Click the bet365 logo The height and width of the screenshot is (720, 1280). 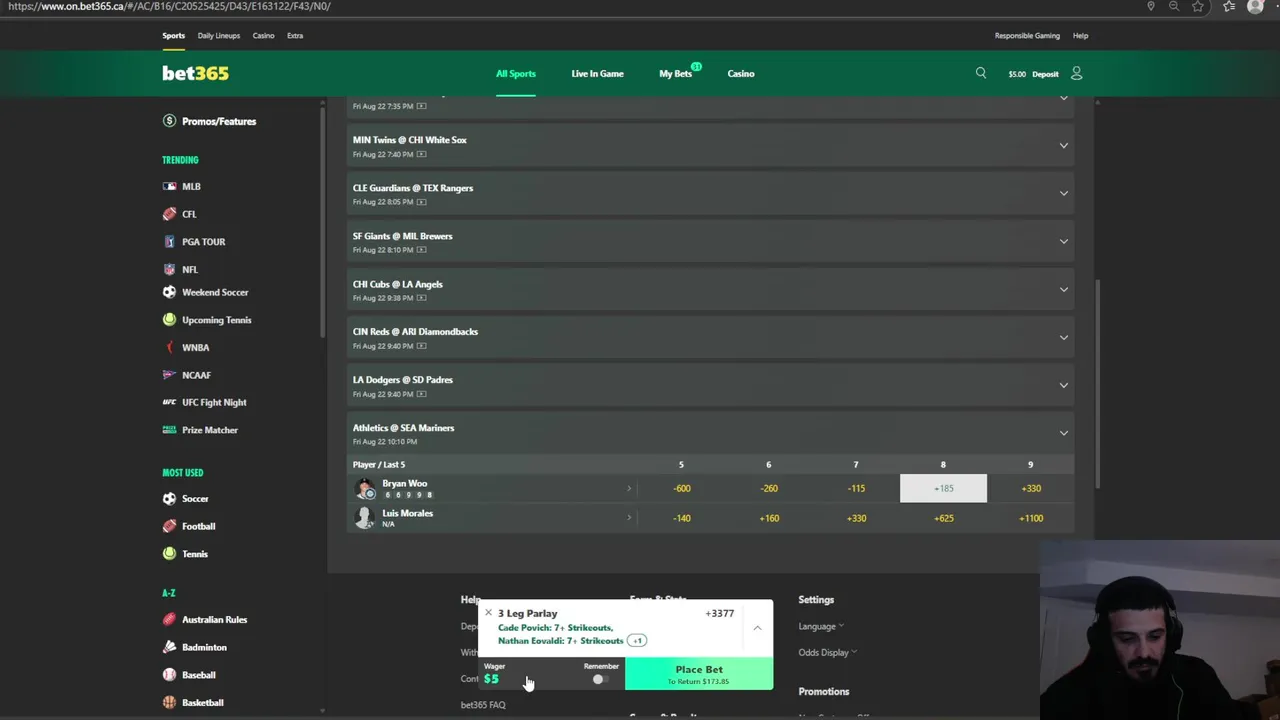pyautogui.click(x=195, y=73)
